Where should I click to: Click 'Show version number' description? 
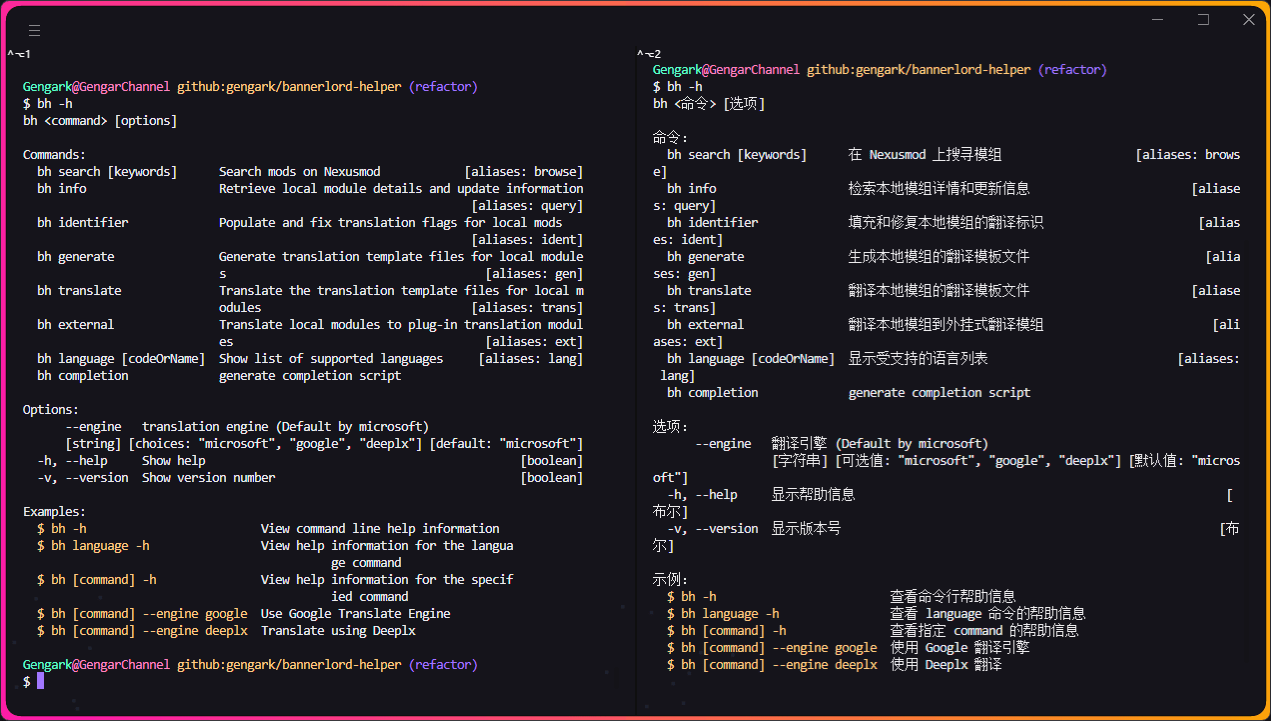(209, 478)
